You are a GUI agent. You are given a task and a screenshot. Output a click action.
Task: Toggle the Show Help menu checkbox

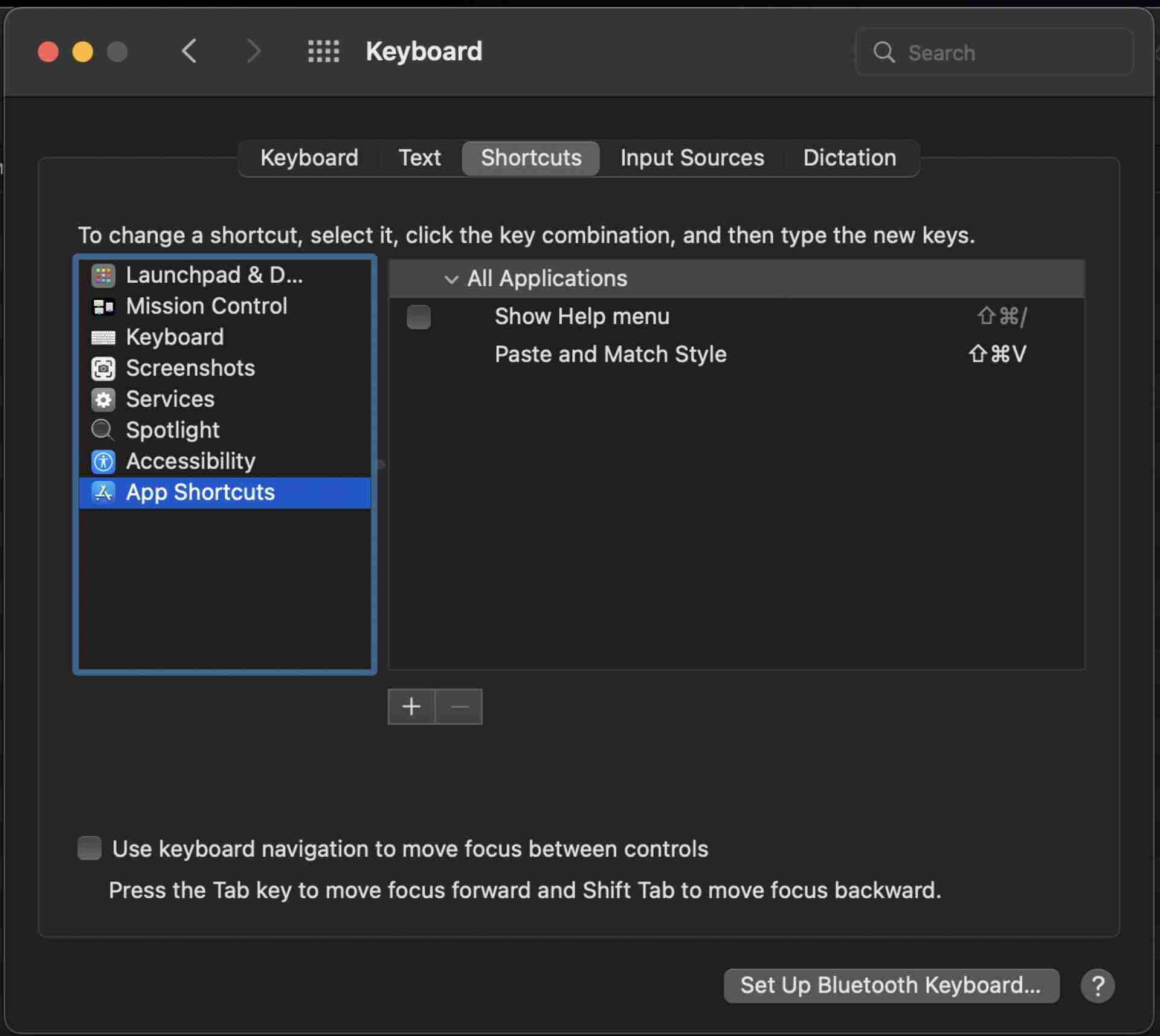(x=418, y=316)
